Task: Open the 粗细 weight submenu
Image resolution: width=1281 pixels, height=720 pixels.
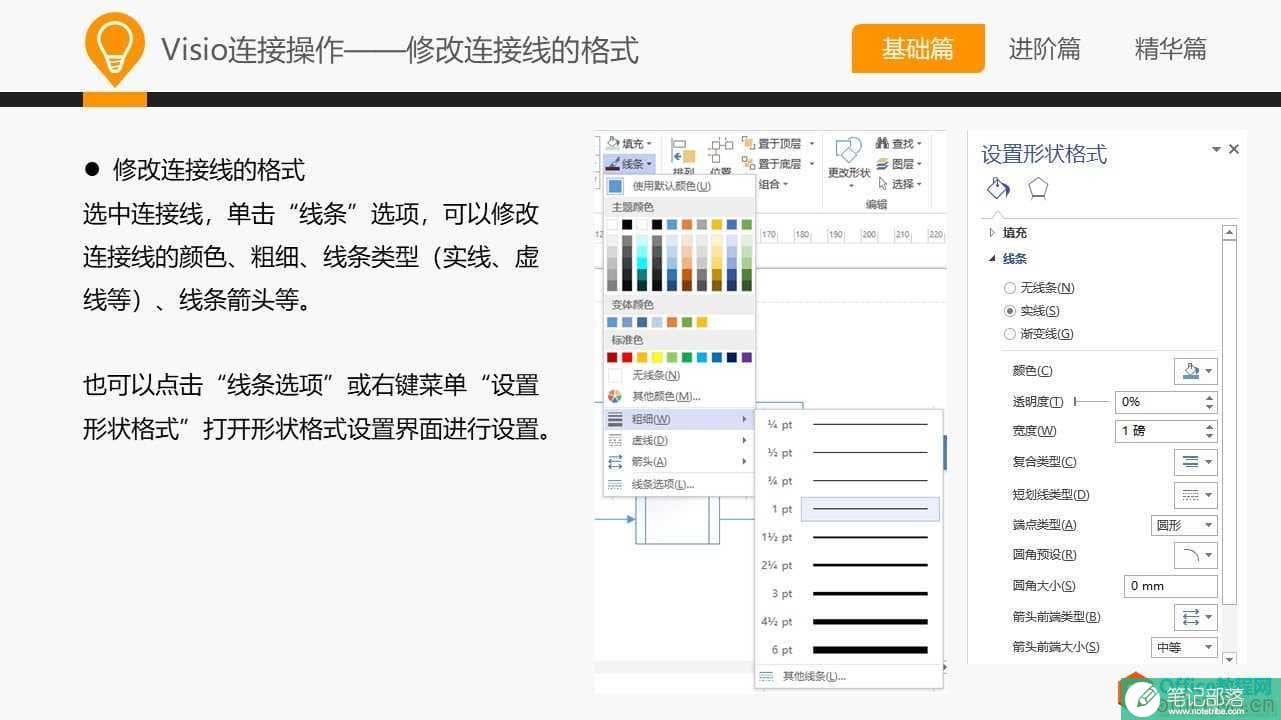Action: pos(678,419)
